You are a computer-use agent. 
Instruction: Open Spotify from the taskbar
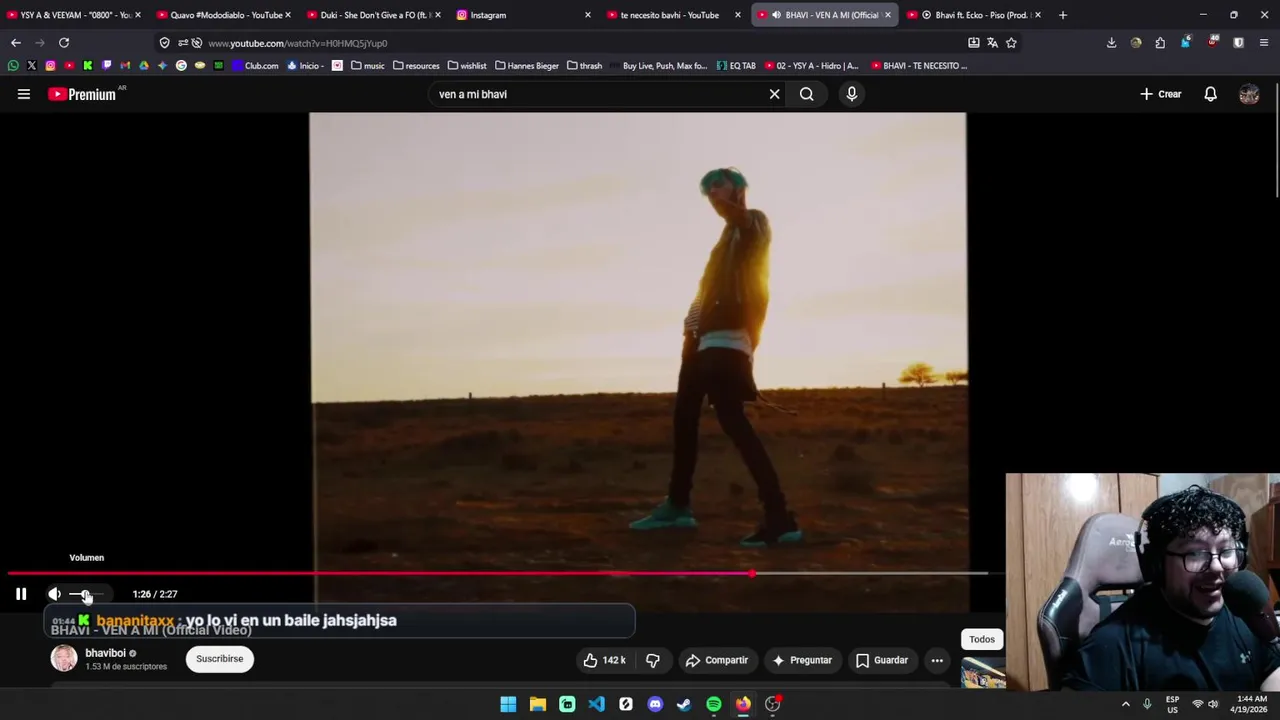click(x=714, y=704)
